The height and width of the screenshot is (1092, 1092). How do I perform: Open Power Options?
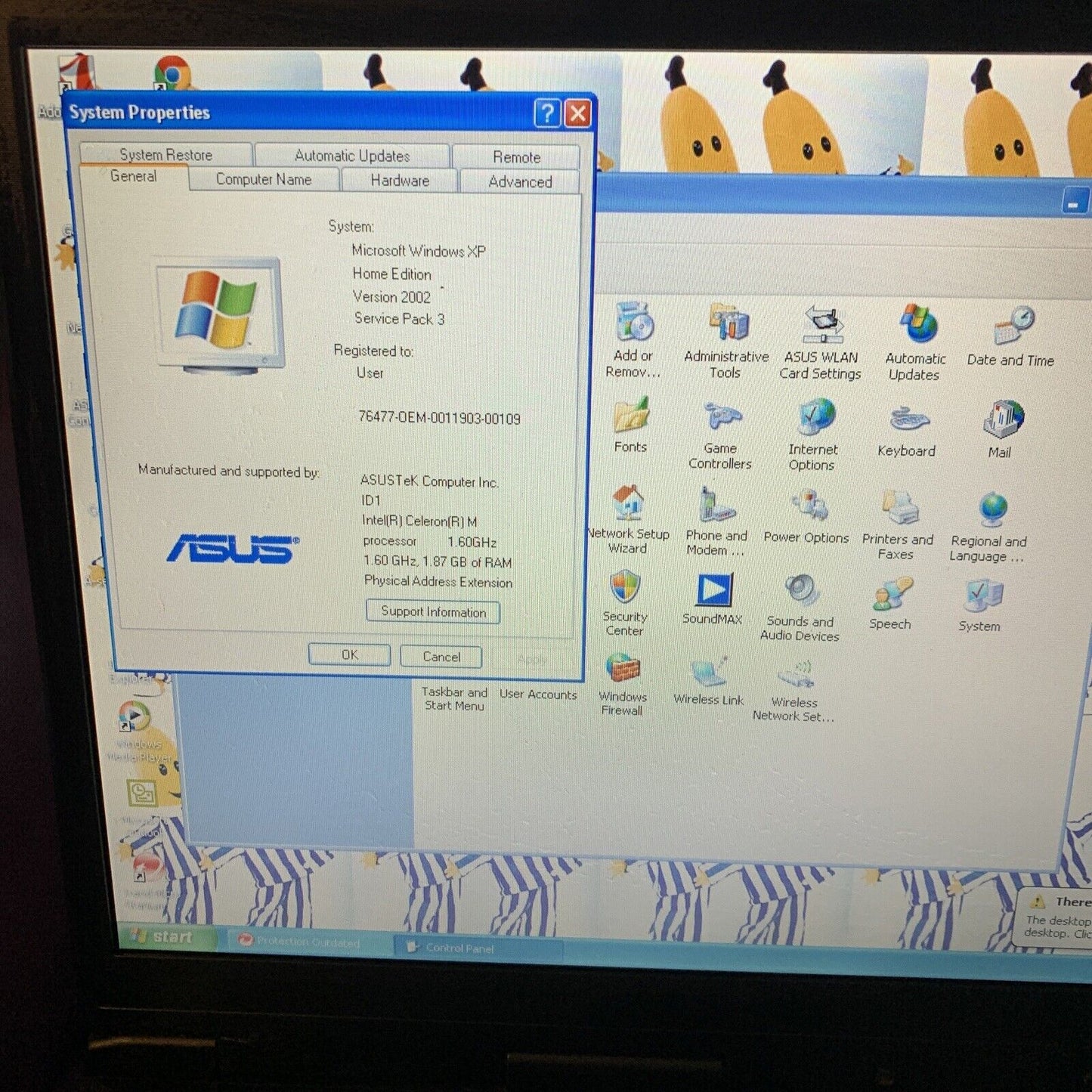pos(806,506)
